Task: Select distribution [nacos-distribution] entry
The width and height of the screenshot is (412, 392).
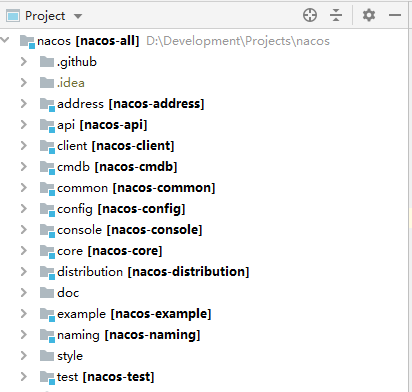Action: tap(153, 272)
